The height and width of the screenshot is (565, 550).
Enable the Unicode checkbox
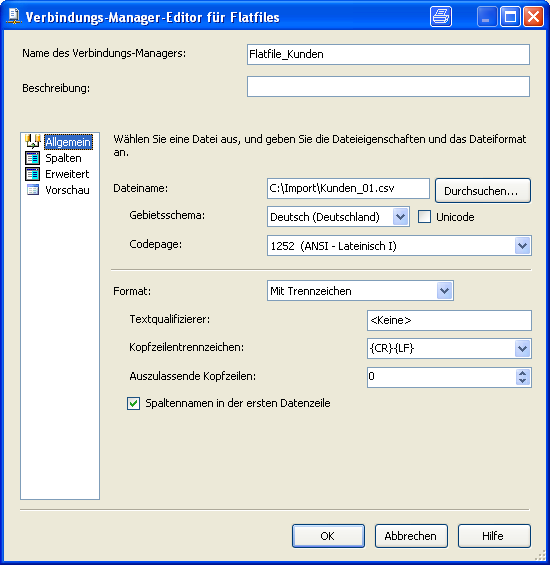[x=424, y=217]
